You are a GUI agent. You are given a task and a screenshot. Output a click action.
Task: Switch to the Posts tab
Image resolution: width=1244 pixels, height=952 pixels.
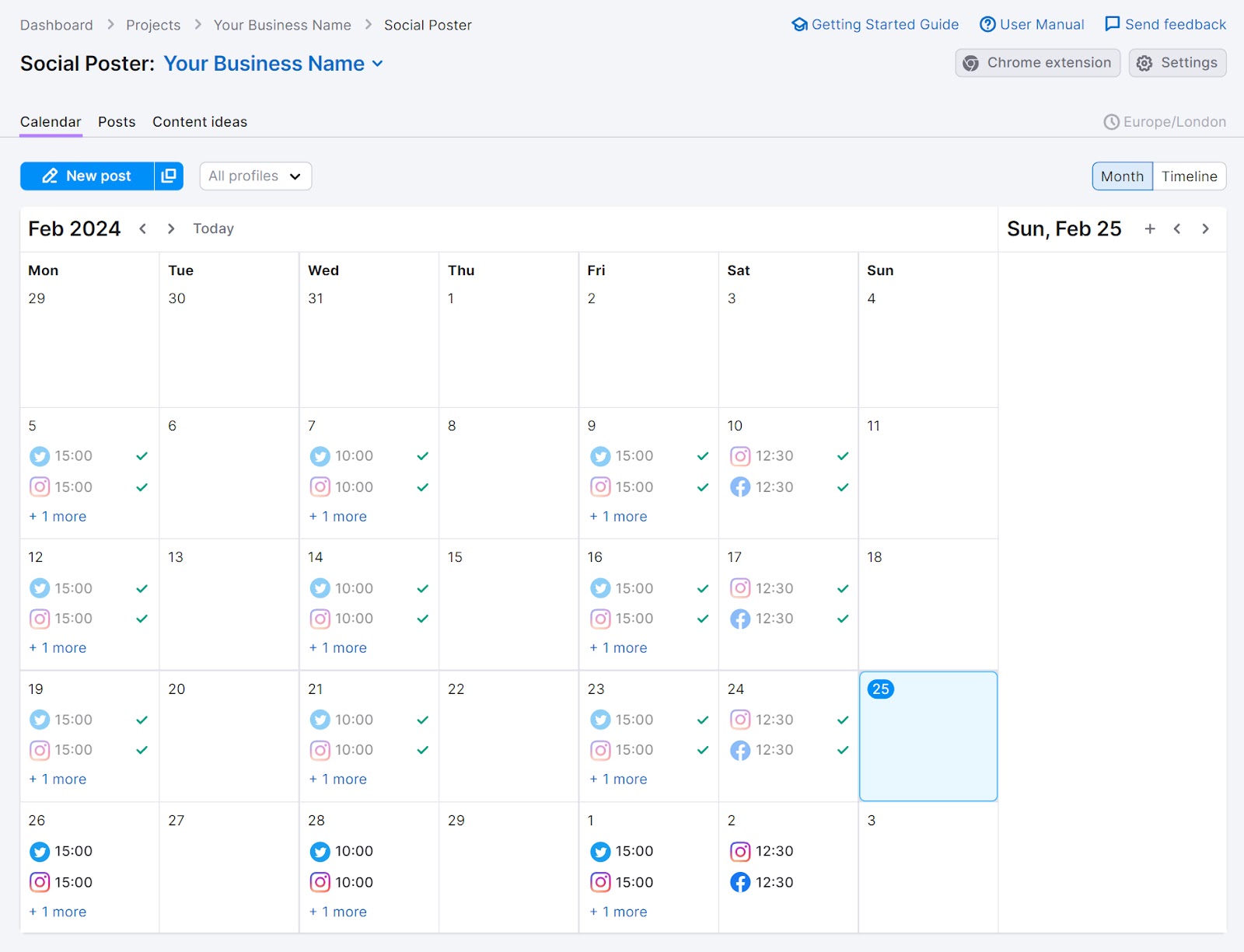coord(116,122)
